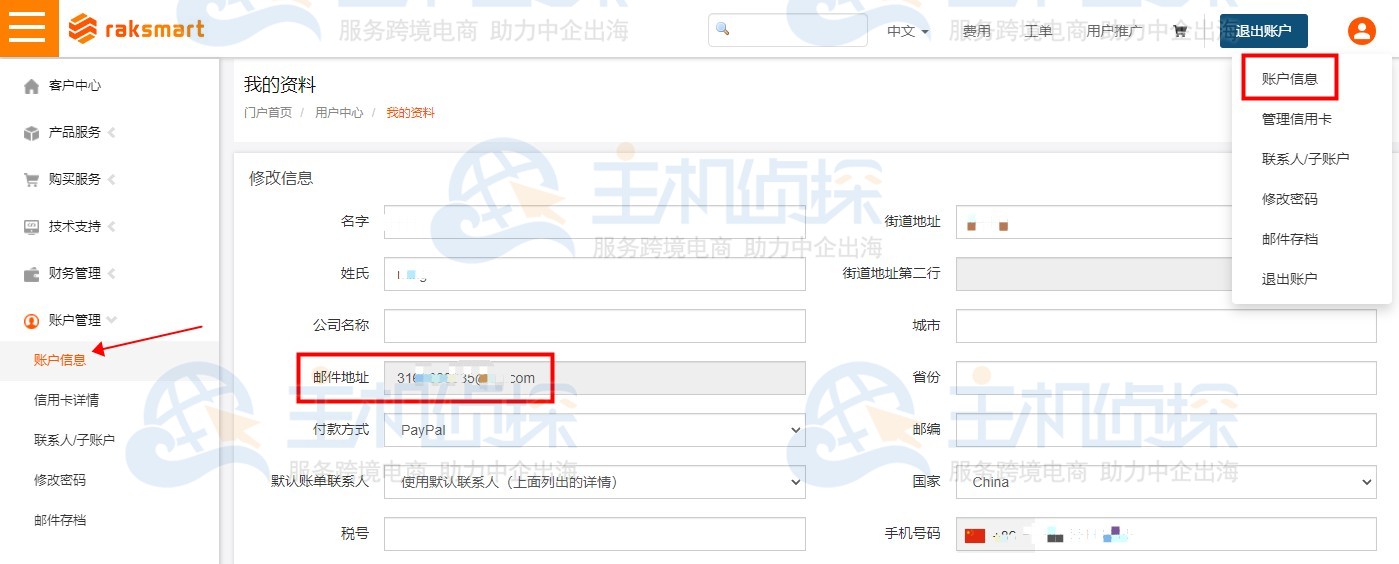Click the search magnifier icon
Image resolution: width=1399 pixels, height=564 pixels.
tap(723, 30)
